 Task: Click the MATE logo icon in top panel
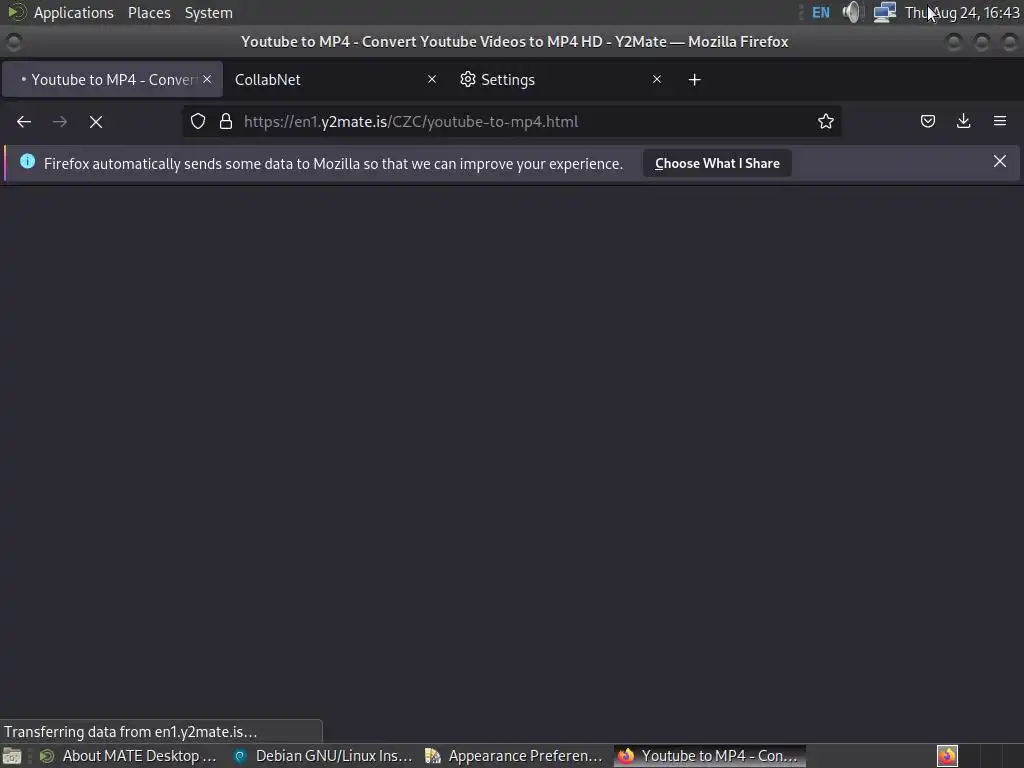click(x=16, y=12)
